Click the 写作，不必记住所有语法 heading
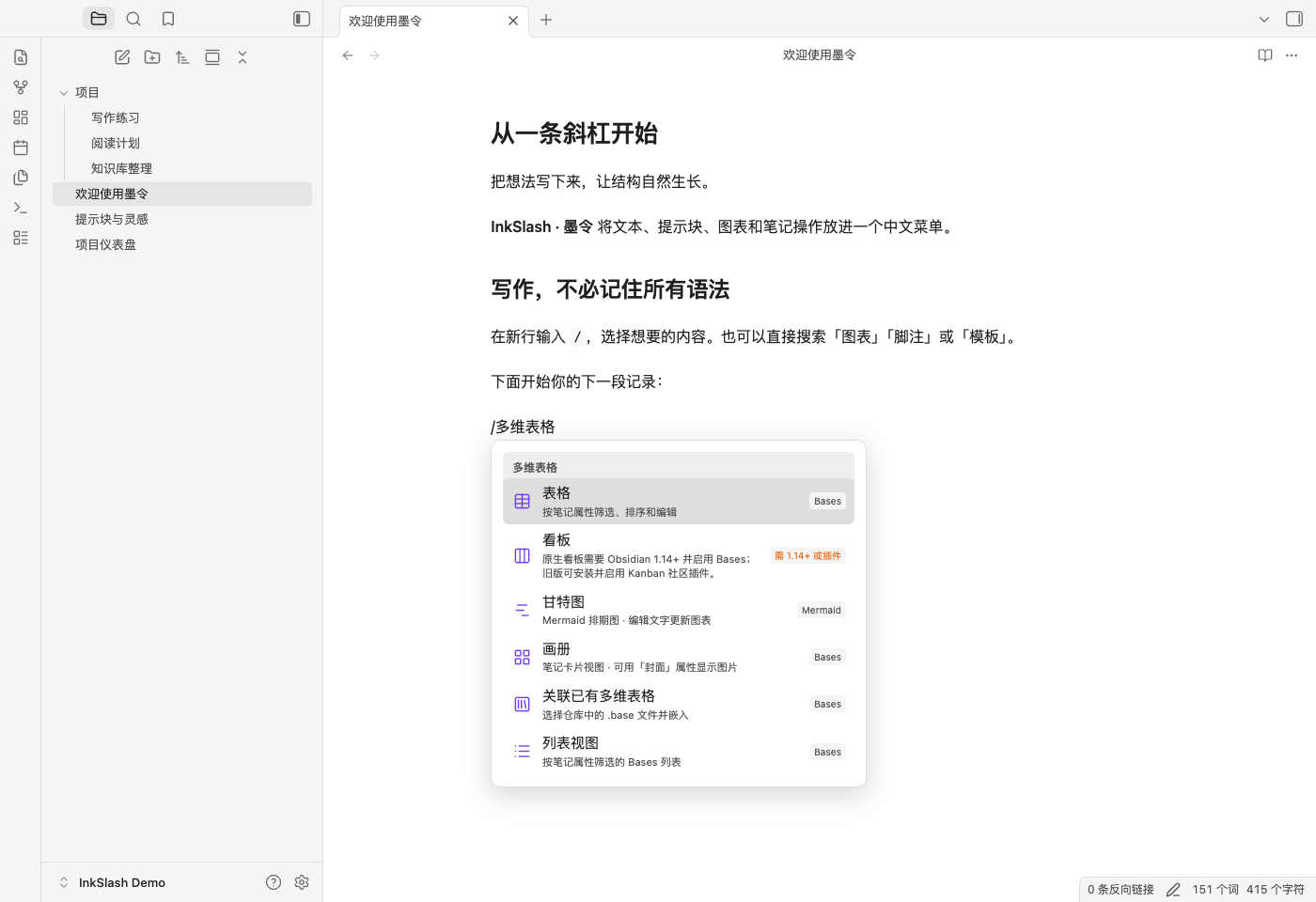This screenshot has height=902, width=1316. (x=610, y=289)
